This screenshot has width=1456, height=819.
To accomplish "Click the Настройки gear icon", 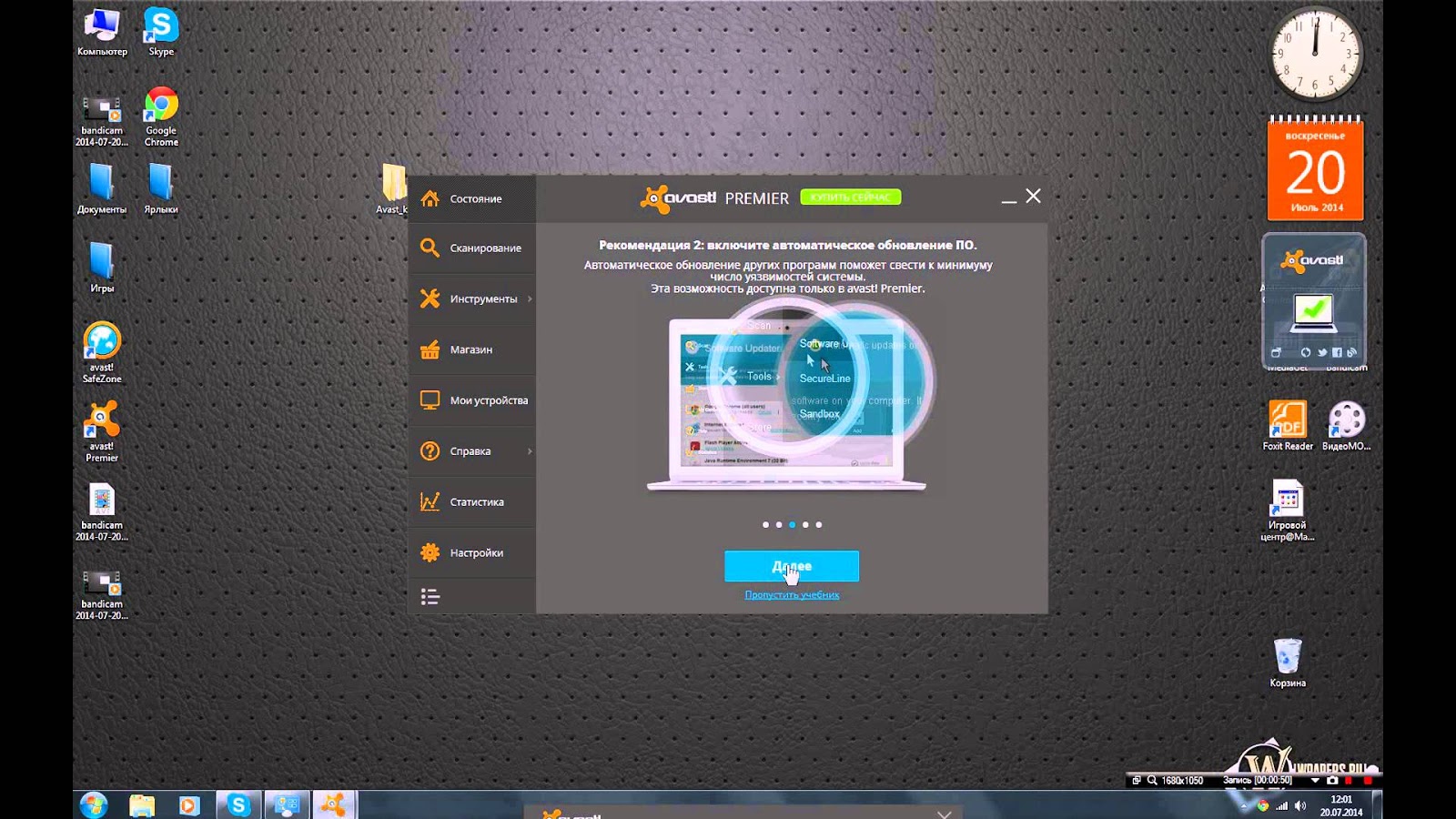I will click(x=430, y=552).
